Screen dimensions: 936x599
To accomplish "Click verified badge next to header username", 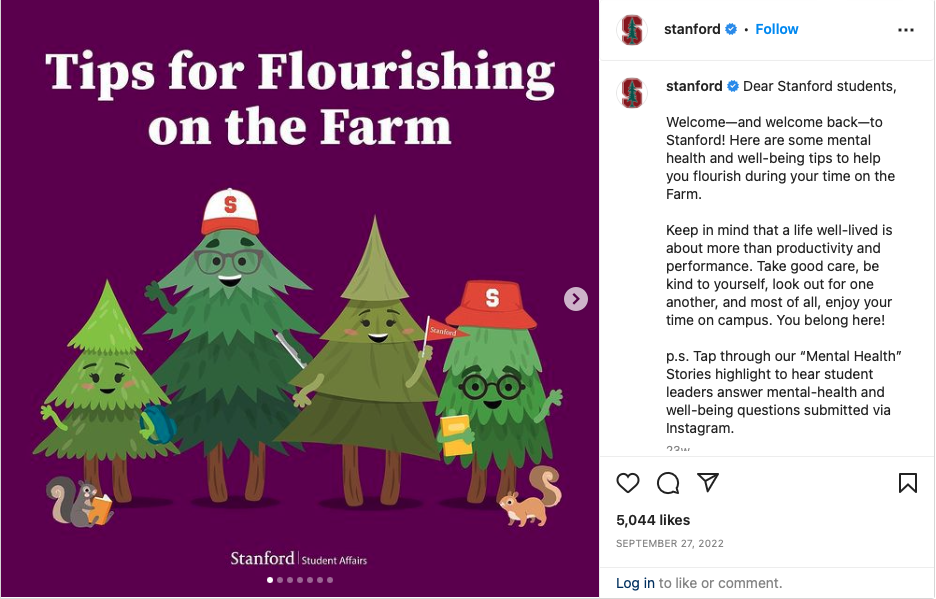I will pos(731,30).
